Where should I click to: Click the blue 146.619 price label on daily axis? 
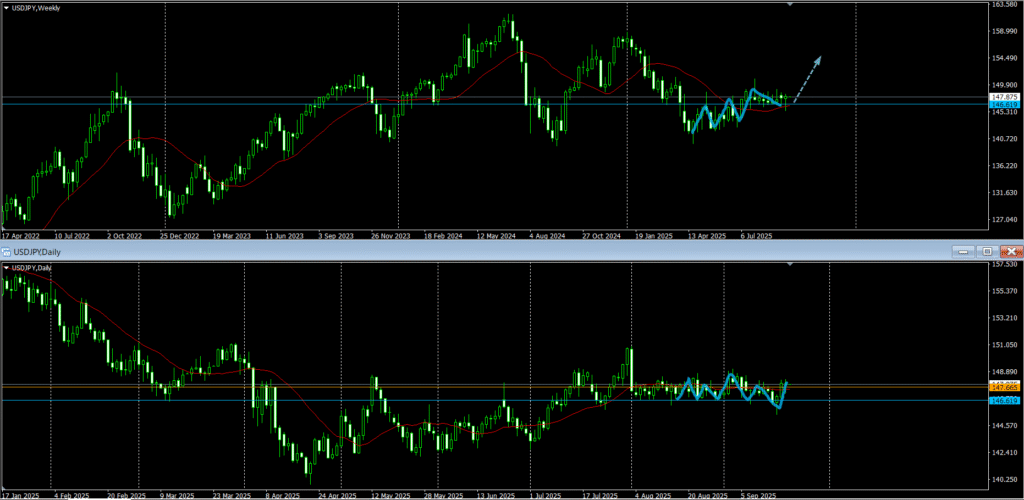pos(1003,400)
